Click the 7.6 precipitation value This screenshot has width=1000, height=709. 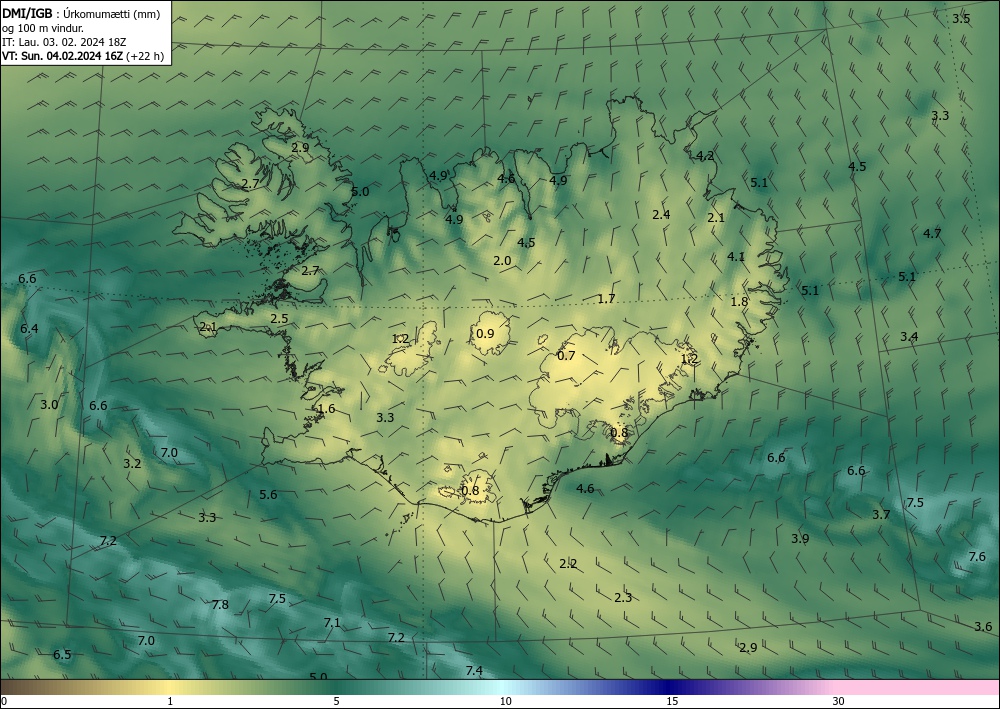[x=977, y=556]
